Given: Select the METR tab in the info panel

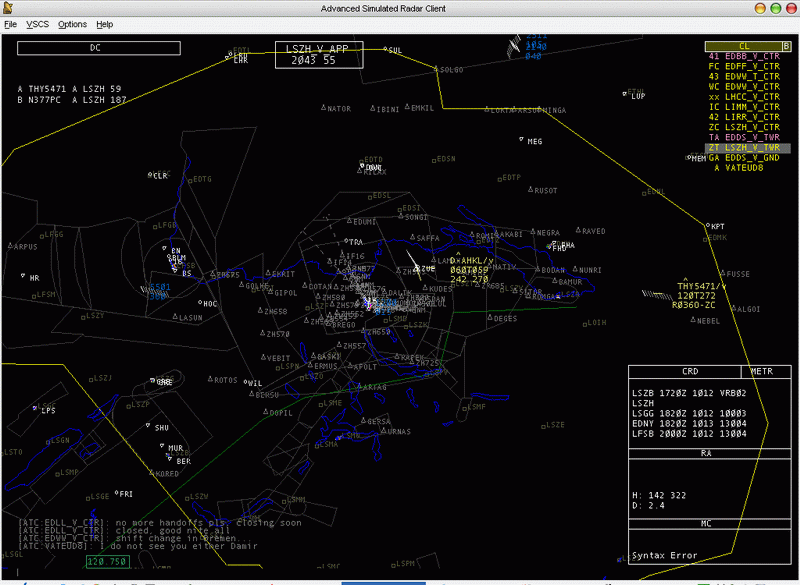Looking at the screenshot, I should click(x=761, y=371).
